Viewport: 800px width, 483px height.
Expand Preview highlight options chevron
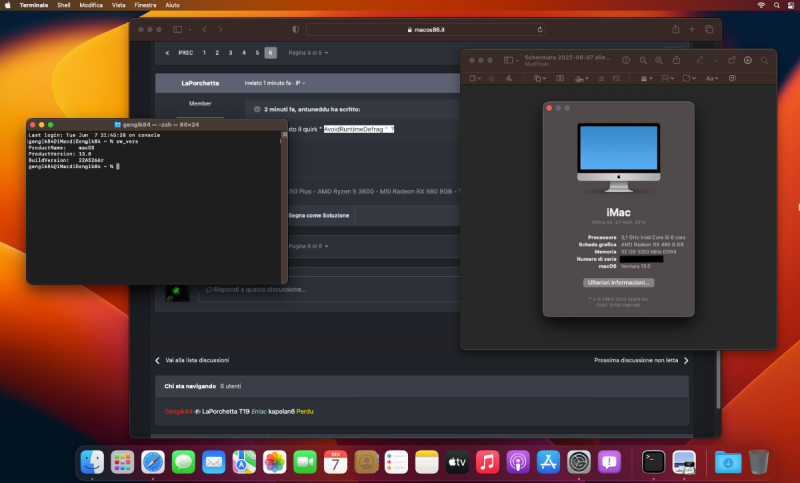click(x=715, y=61)
